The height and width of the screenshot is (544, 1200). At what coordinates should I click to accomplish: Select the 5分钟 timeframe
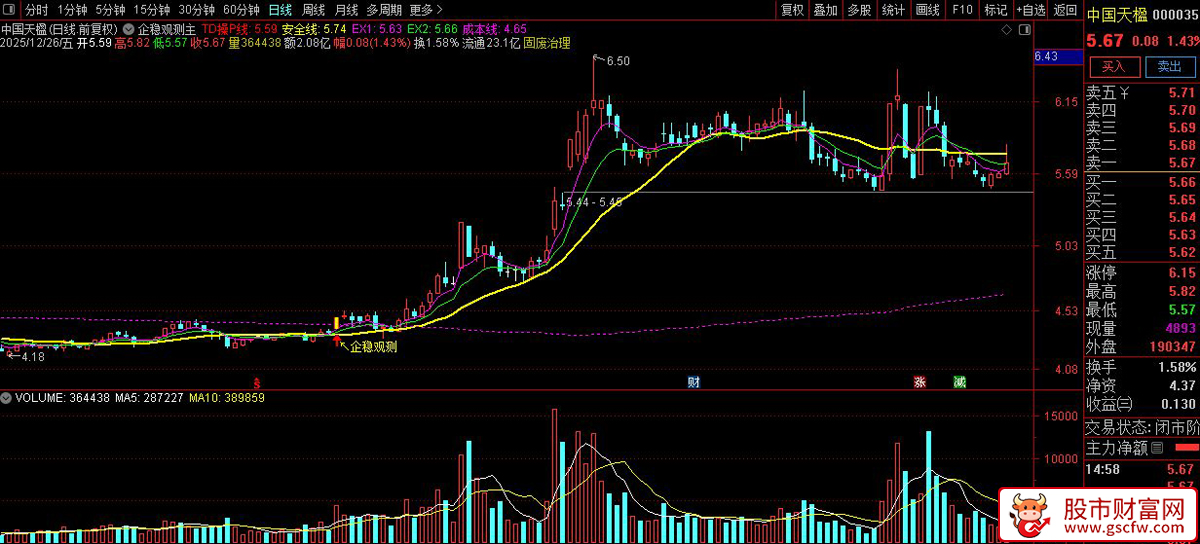click(111, 10)
